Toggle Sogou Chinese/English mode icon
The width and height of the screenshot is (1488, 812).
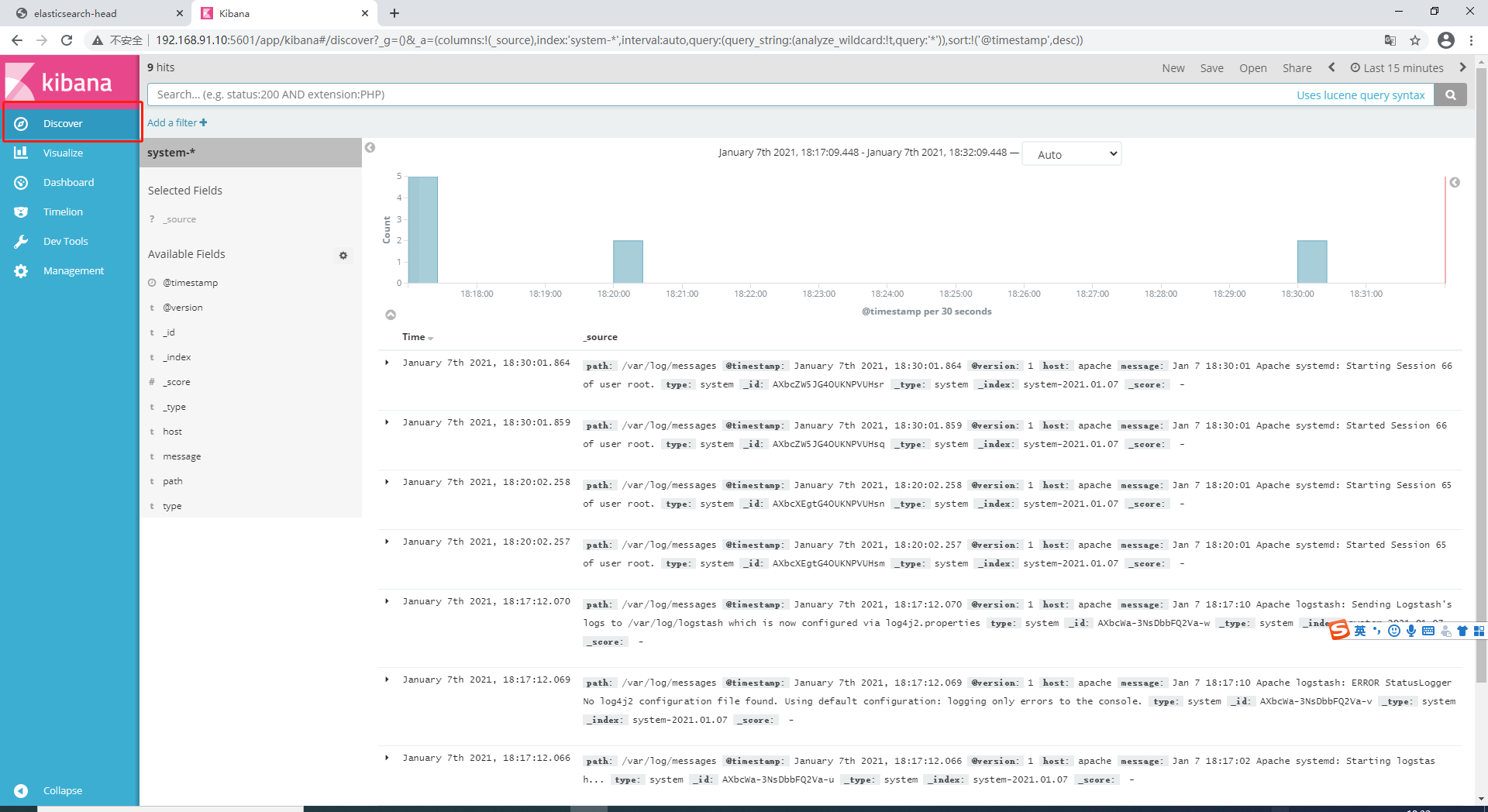click(x=1360, y=631)
